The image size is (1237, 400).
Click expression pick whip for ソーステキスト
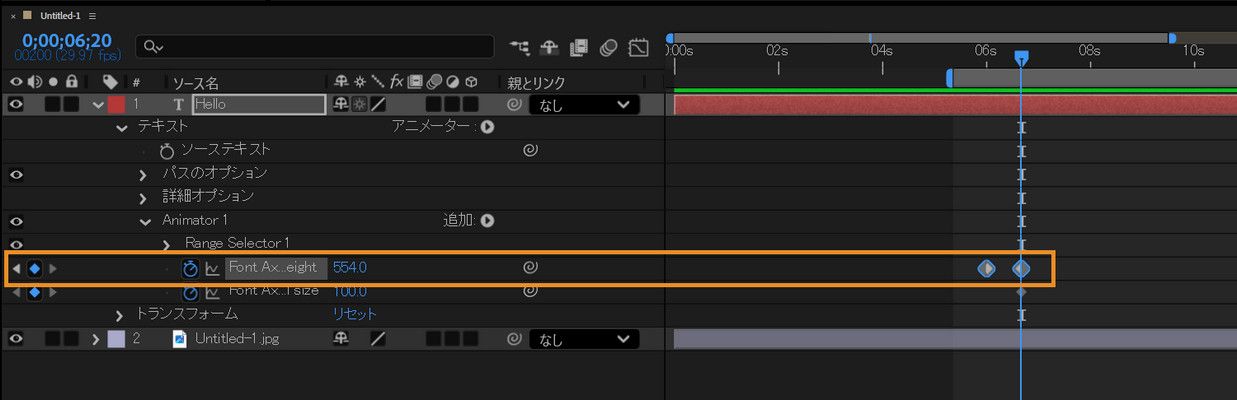531,150
